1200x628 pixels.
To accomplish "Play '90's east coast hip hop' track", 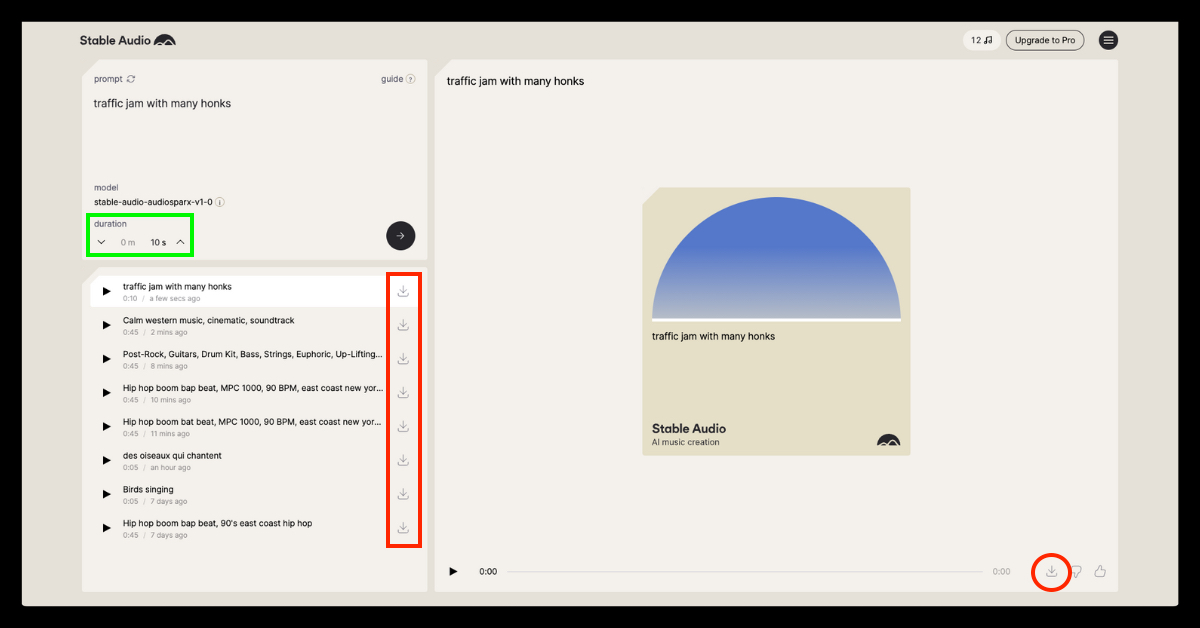I will pos(107,528).
